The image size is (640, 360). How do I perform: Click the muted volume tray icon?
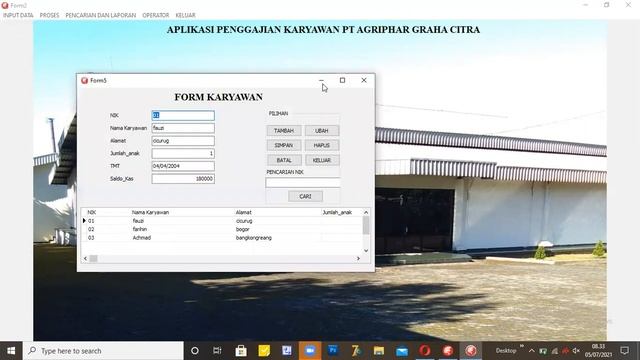click(576, 351)
